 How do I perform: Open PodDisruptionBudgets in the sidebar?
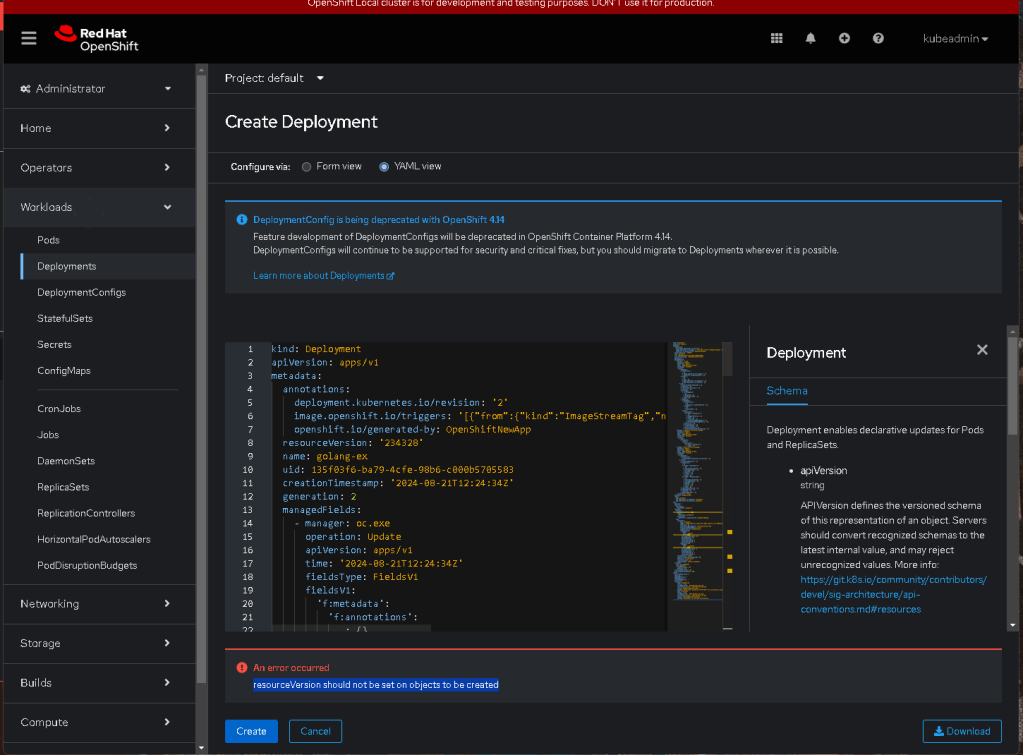pos(87,565)
